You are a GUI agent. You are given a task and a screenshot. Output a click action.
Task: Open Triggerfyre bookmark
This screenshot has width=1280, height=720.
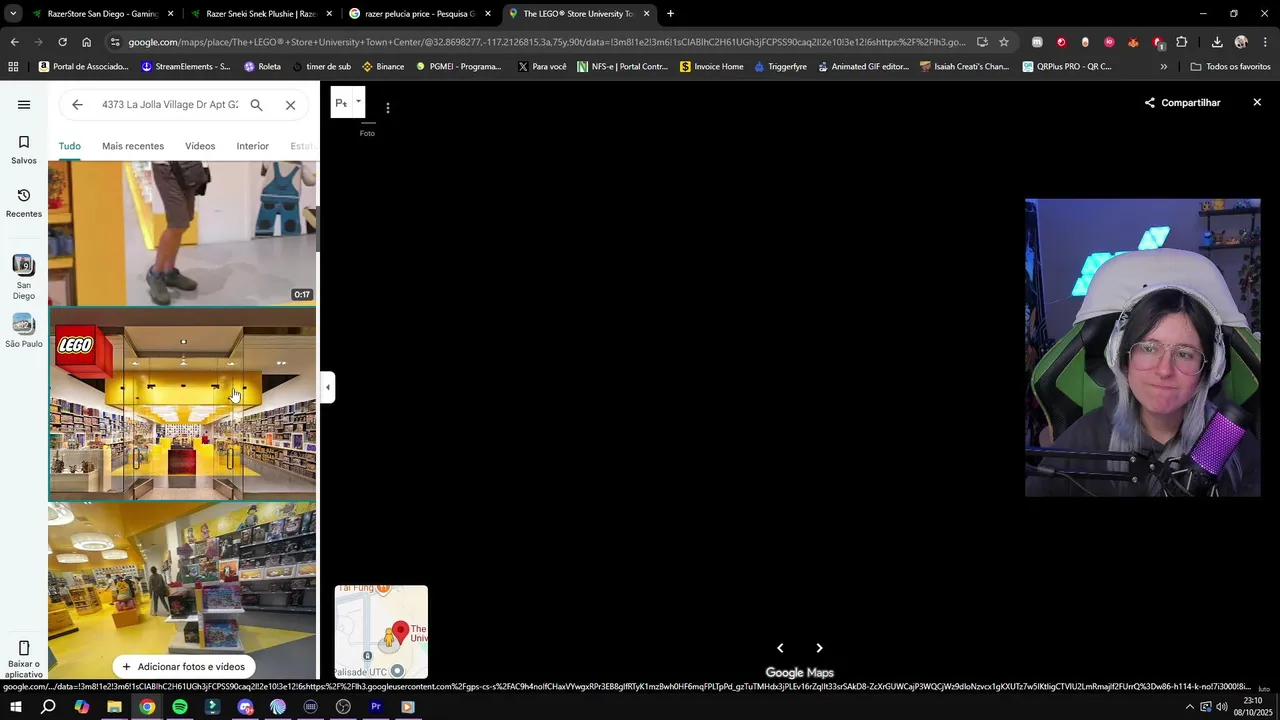click(x=780, y=67)
